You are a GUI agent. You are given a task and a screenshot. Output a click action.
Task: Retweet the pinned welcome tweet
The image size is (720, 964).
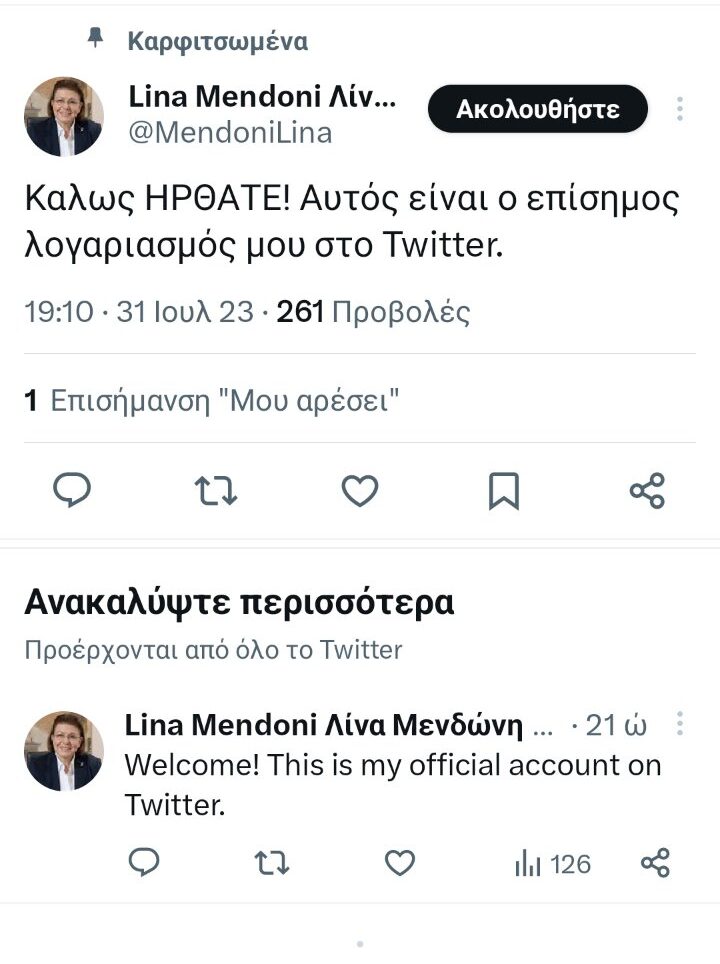(215, 490)
